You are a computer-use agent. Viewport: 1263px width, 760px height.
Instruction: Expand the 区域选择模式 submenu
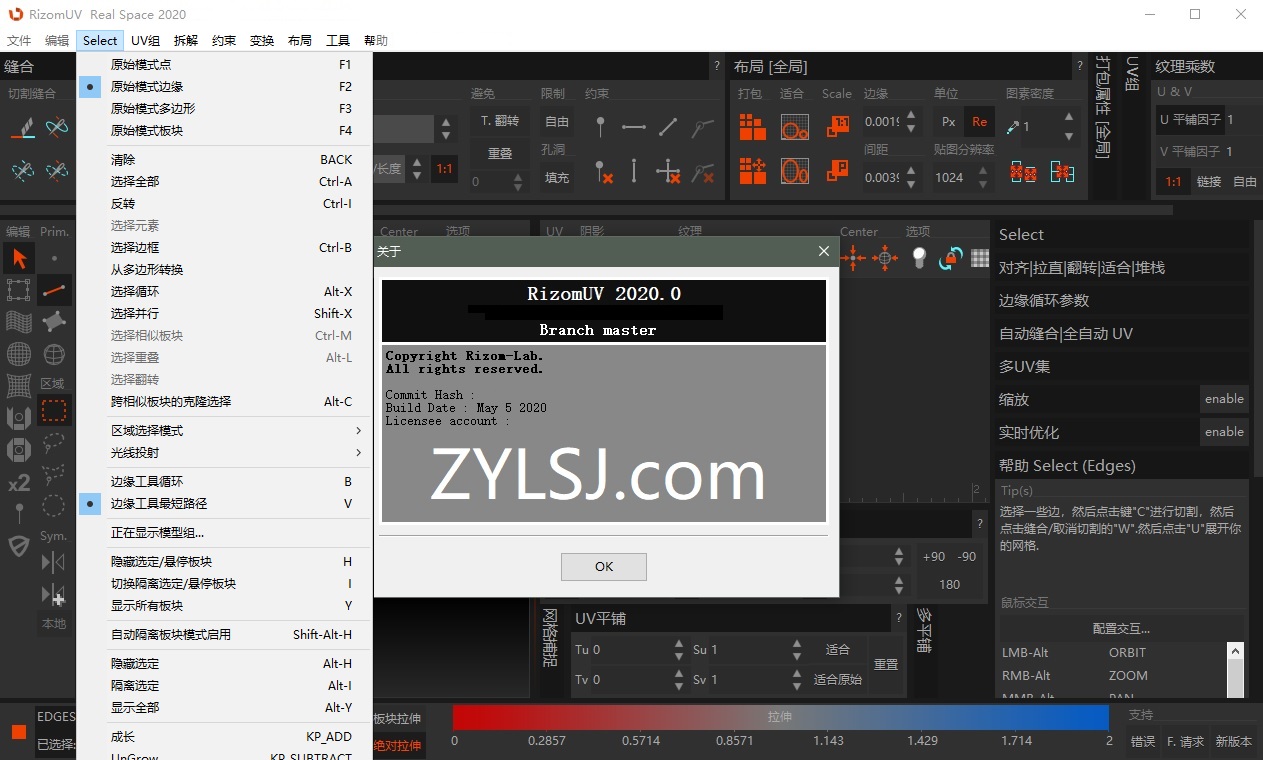224,430
